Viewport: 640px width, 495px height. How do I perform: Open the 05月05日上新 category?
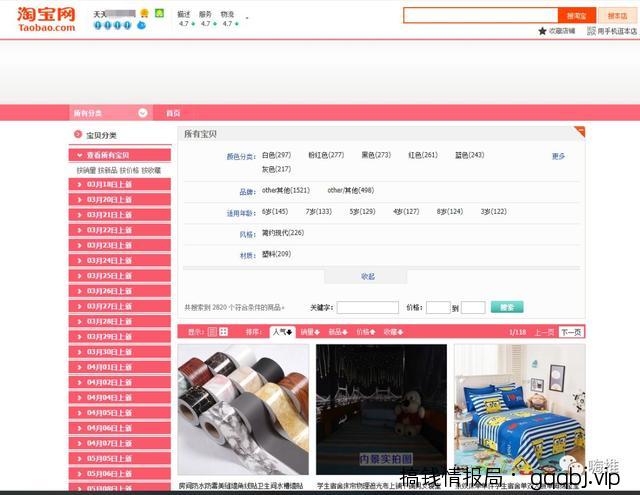click(x=120, y=459)
